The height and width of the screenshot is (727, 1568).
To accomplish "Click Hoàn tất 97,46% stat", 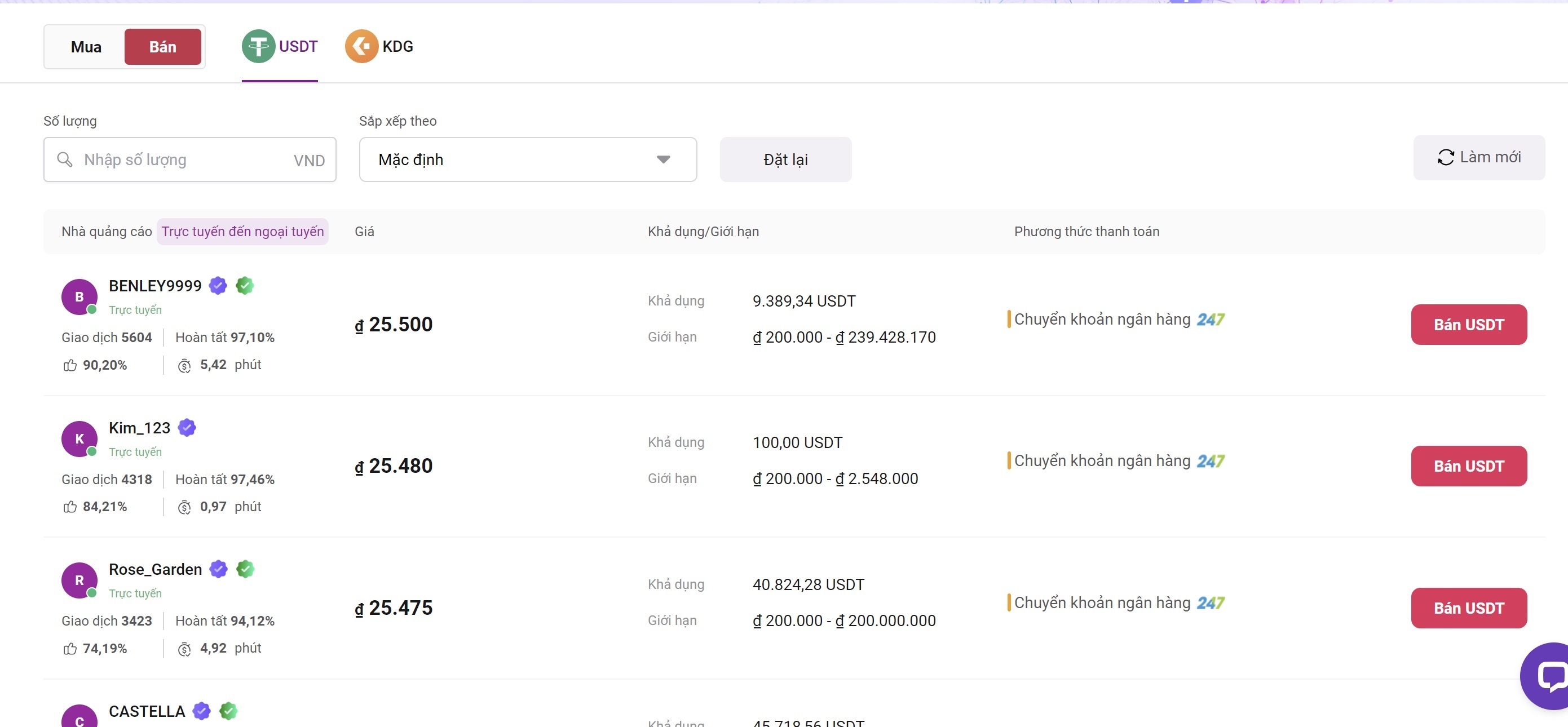I will [x=225, y=480].
